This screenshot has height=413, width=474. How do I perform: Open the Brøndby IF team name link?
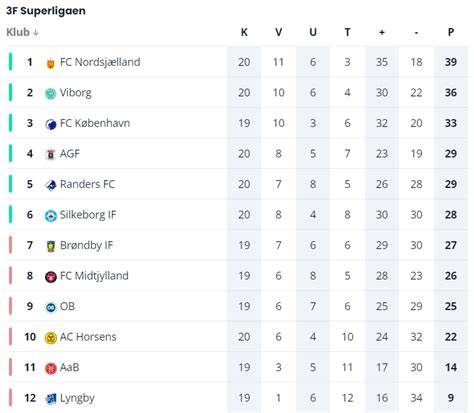[x=86, y=245]
